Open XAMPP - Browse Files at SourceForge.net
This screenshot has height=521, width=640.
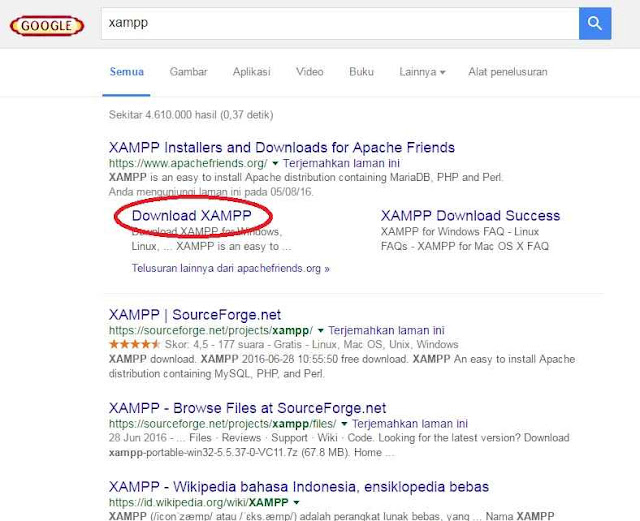point(247,408)
